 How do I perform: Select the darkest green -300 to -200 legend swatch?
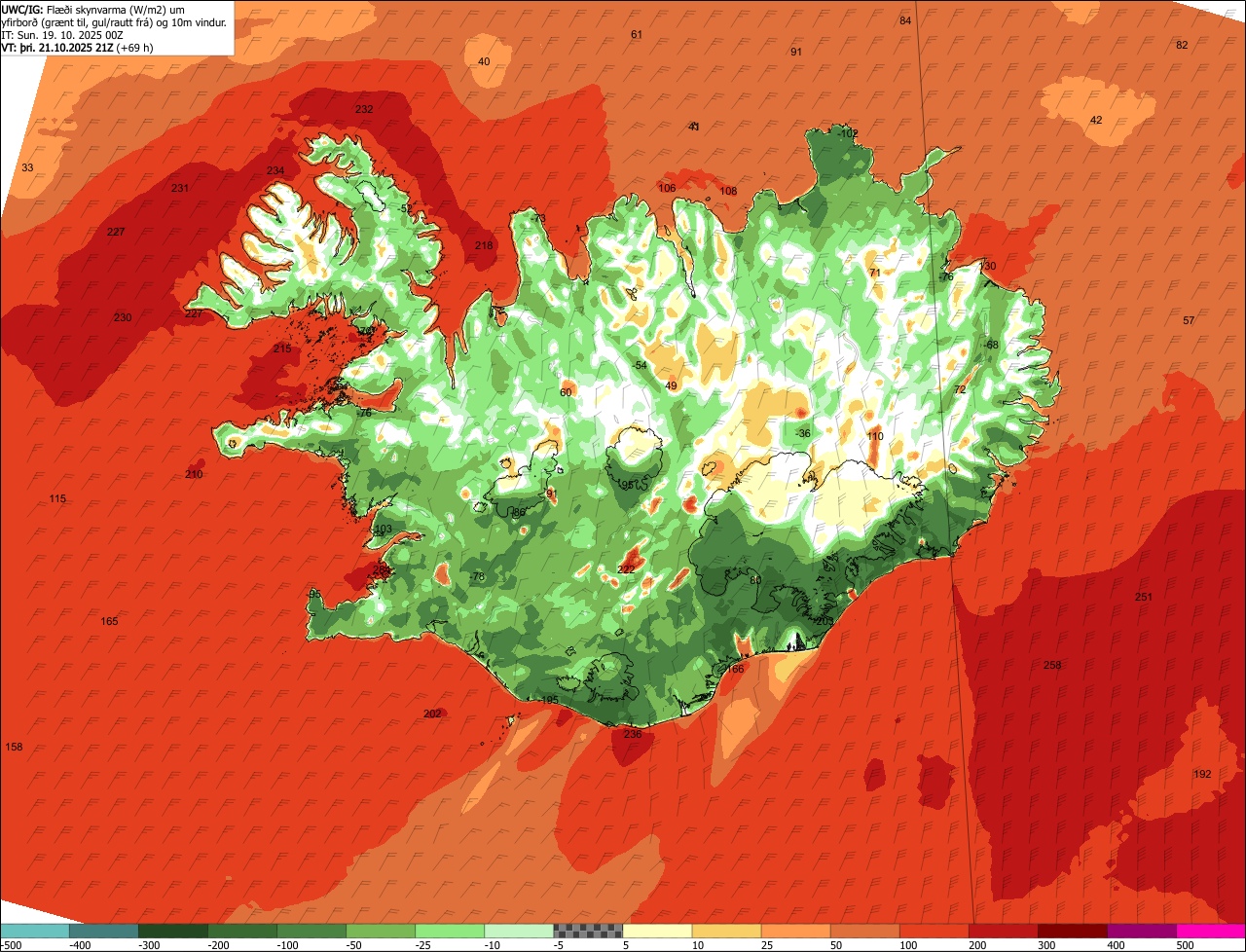coord(173,931)
